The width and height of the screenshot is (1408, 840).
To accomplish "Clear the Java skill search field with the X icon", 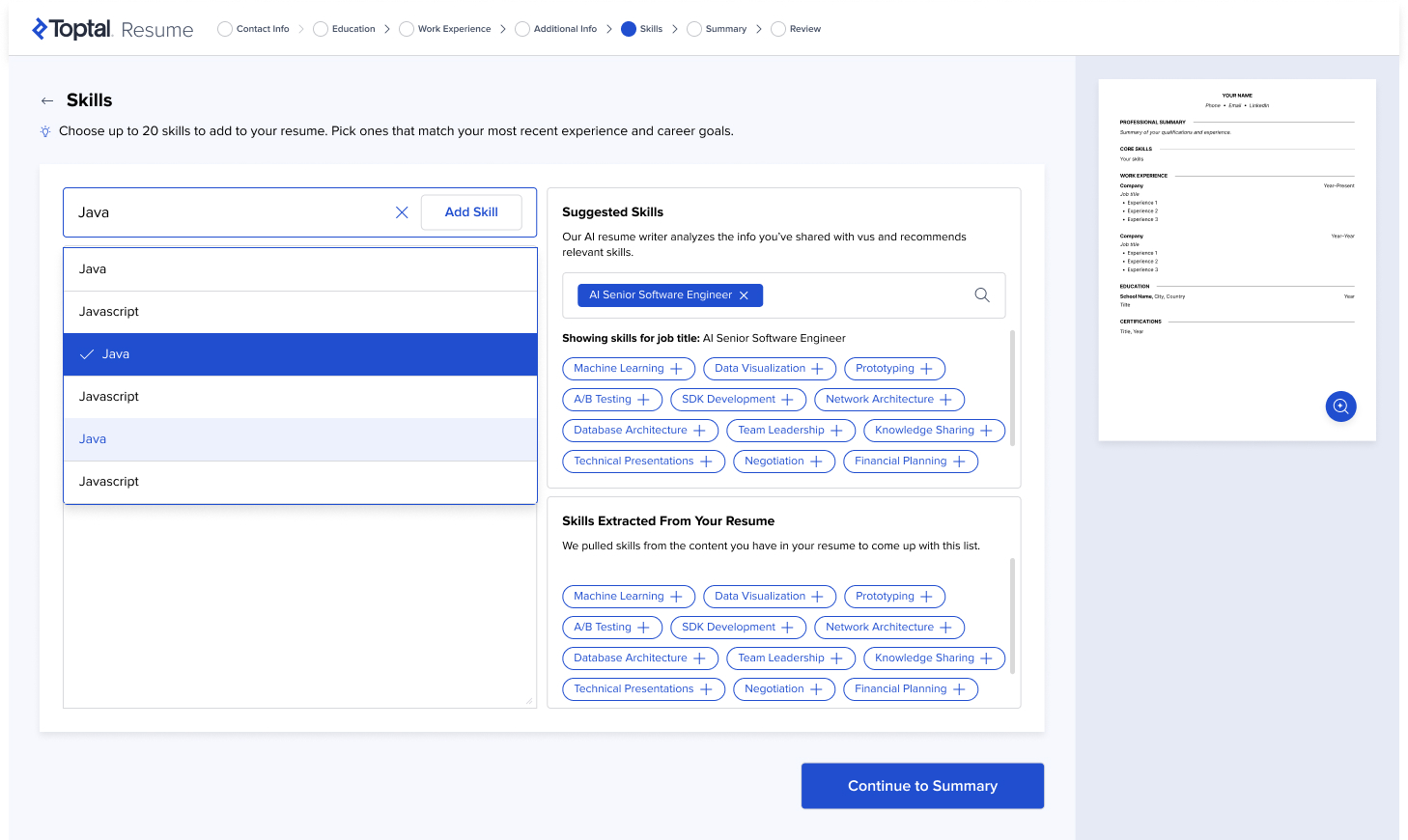I will click(x=402, y=212).
